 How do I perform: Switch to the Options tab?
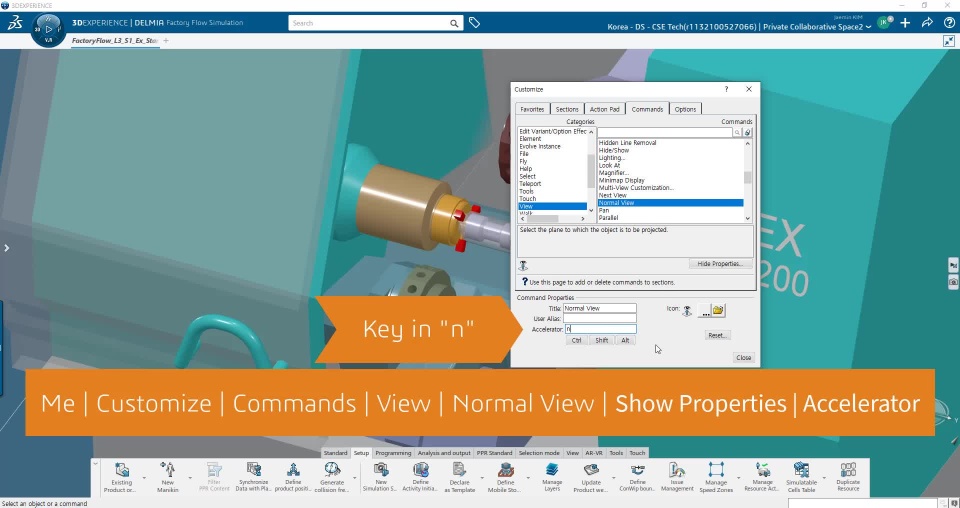(x=685, y=109)
